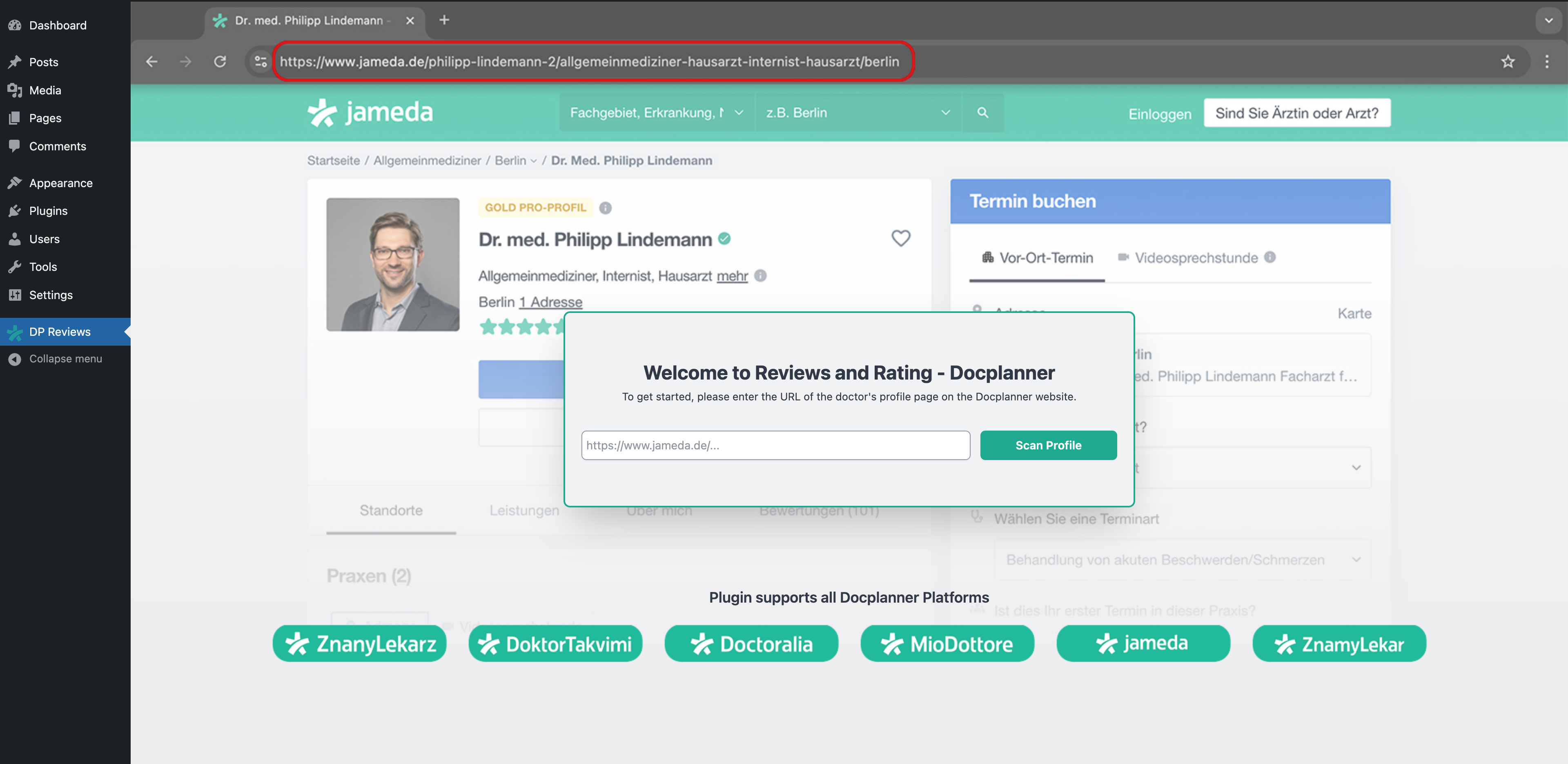
Task: Select the Doctoralia platform badge
Action: (x=751, y=643)
